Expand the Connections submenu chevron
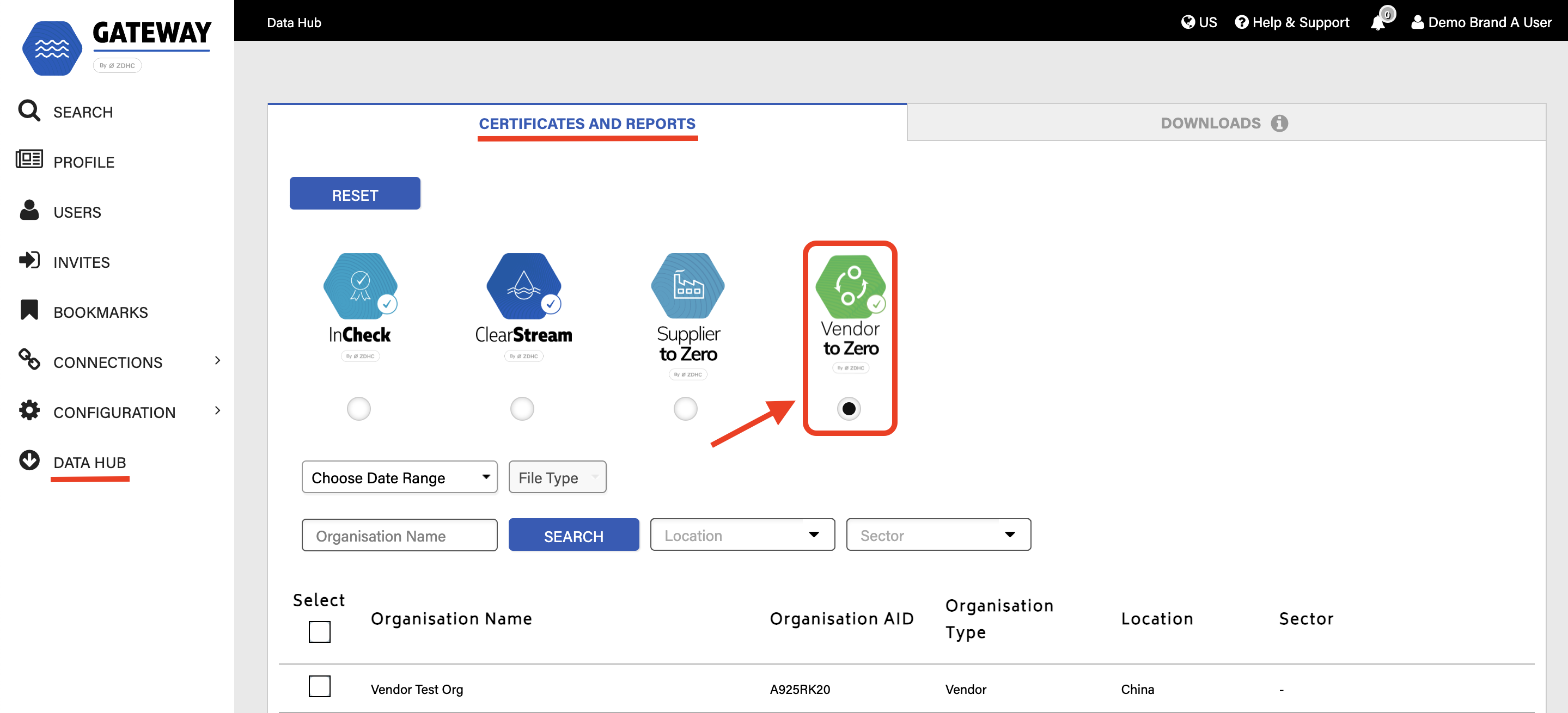1568x713 pixels. coord(217,360)
